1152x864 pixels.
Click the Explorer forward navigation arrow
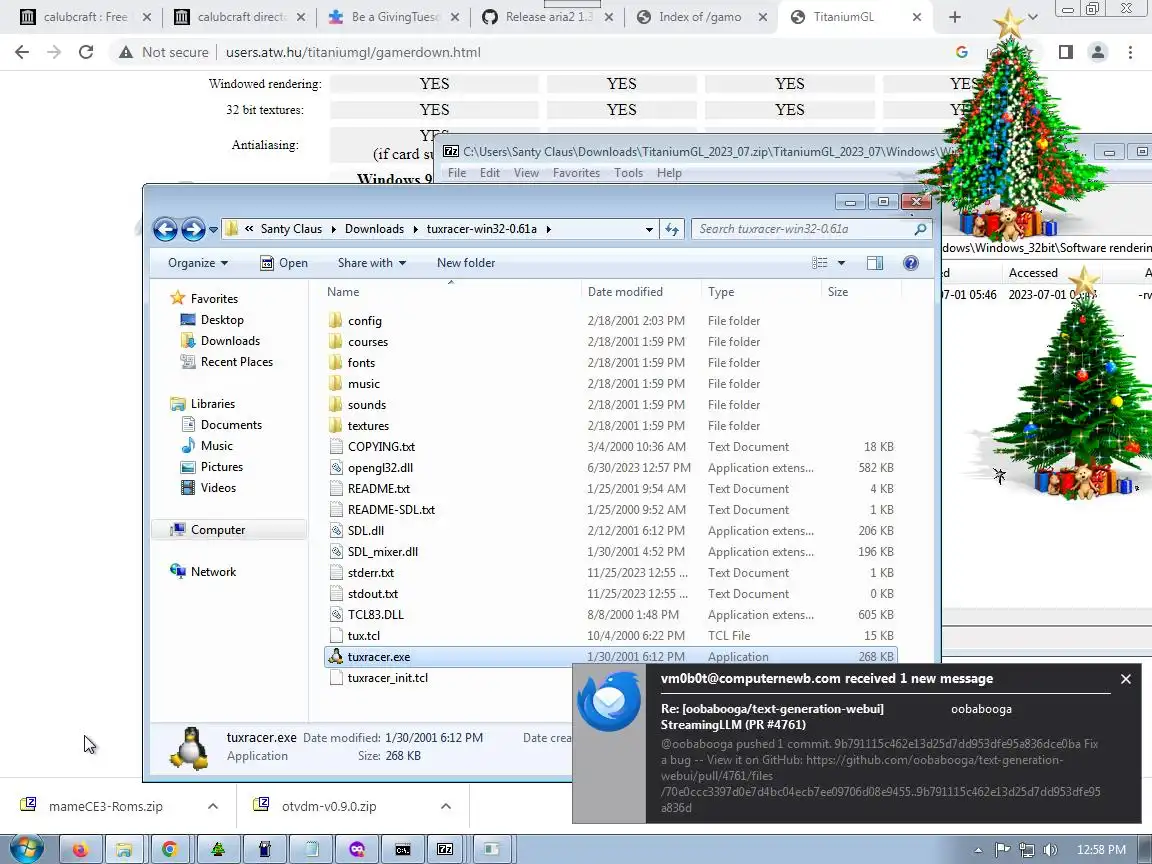pos(193,229)
